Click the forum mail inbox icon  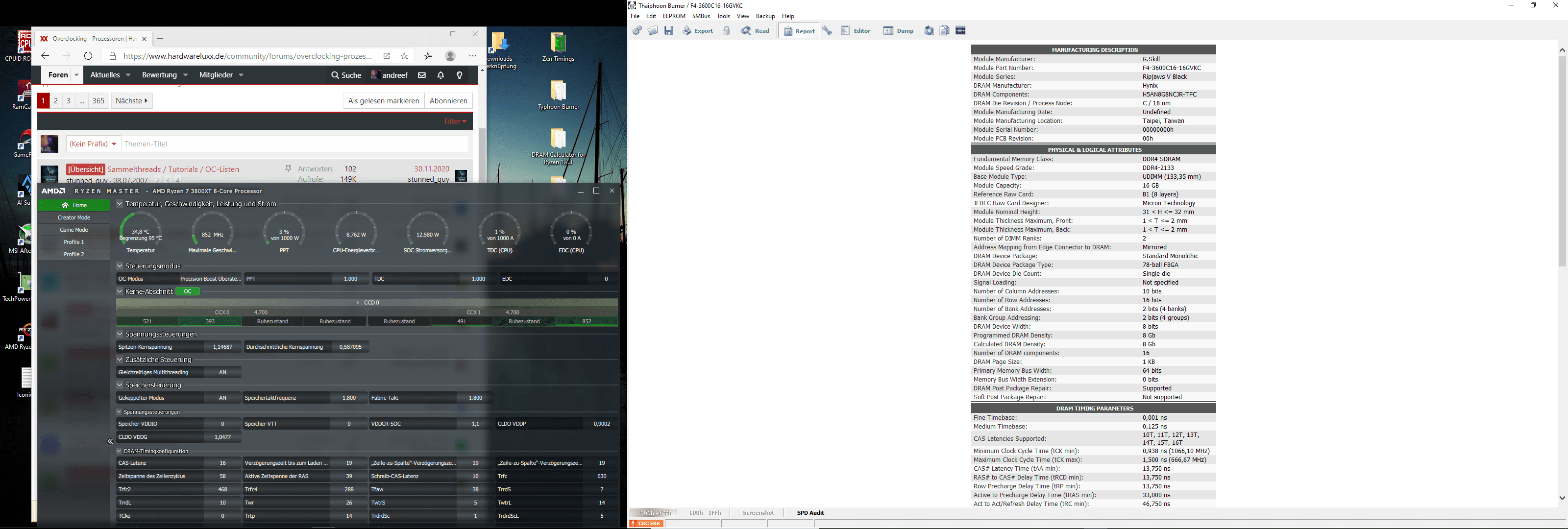pyautogui.click(x=422, y=75)
